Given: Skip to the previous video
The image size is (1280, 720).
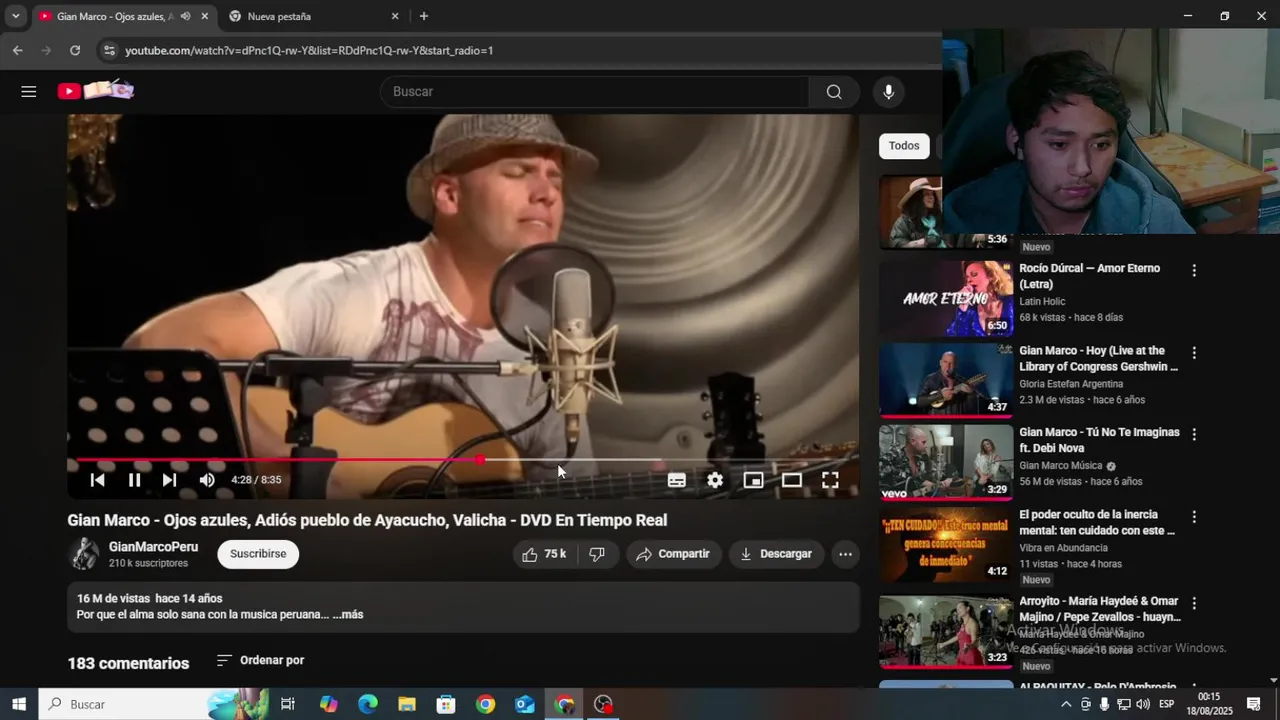Looking at the screenshot, I should tap(97, 480).
